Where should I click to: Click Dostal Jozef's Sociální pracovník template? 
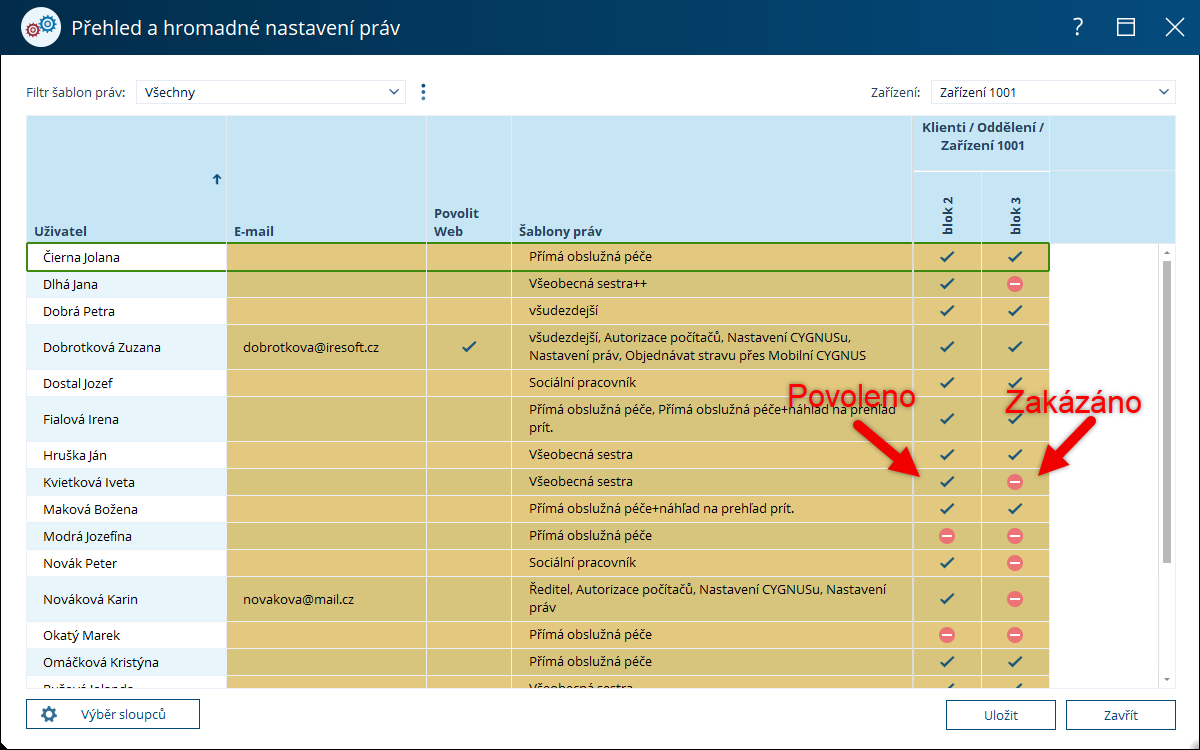click(712, 383)
